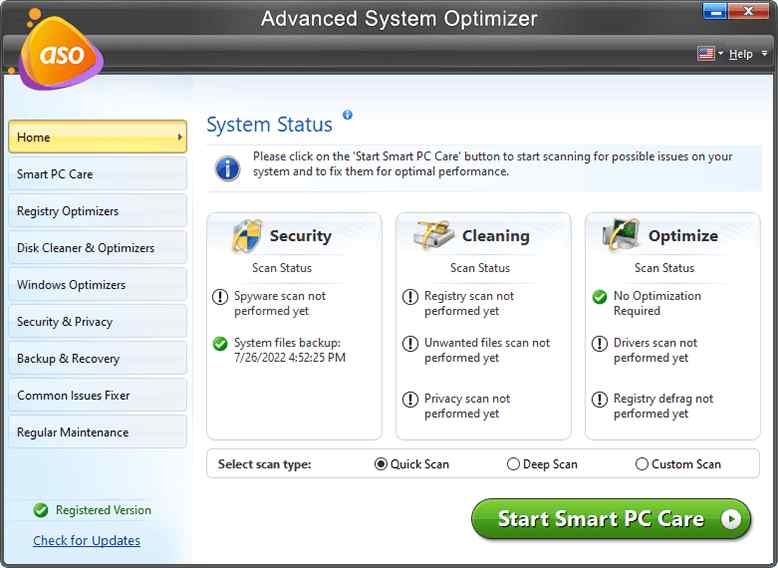Click the play arrow on Start Smart PC Care
This screenshot has width=778, height=568.
(730, 519)
